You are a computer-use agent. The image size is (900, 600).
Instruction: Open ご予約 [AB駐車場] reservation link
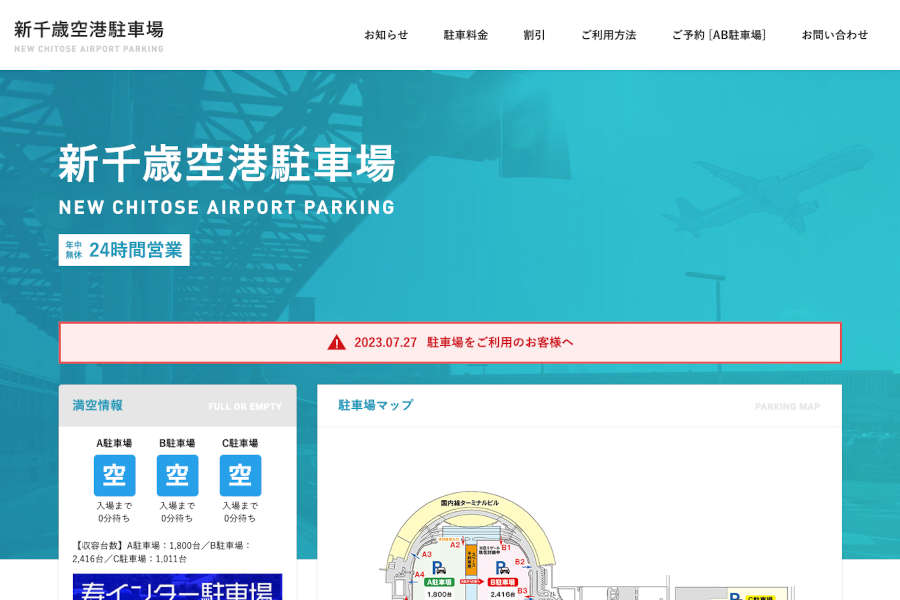[x=719, y=35]
